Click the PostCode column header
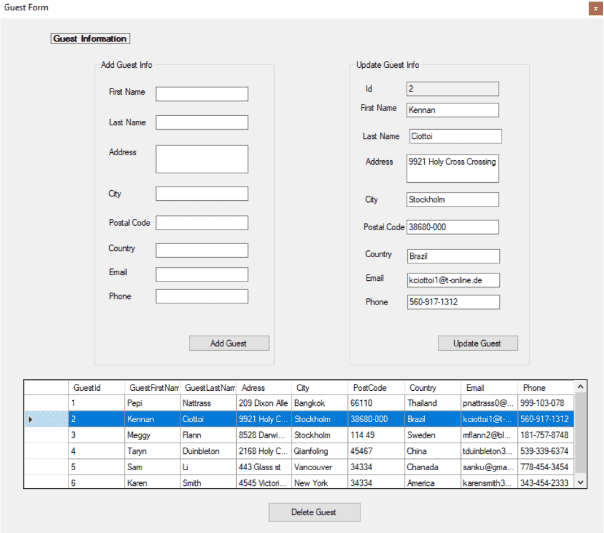This screenshot has height=533, width=604. point(376,388)
